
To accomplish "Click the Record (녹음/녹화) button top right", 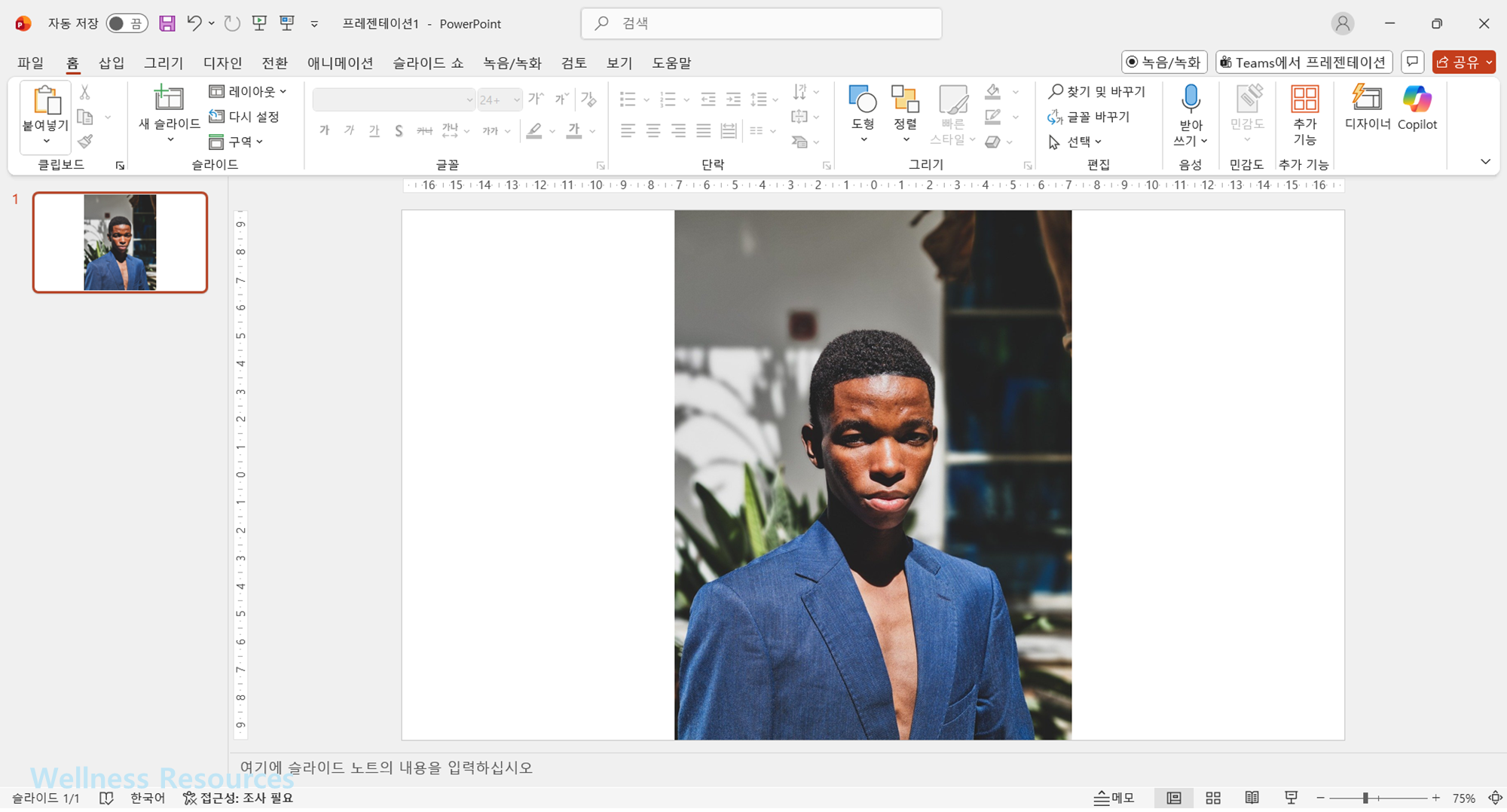I will tap(1165, 62).
